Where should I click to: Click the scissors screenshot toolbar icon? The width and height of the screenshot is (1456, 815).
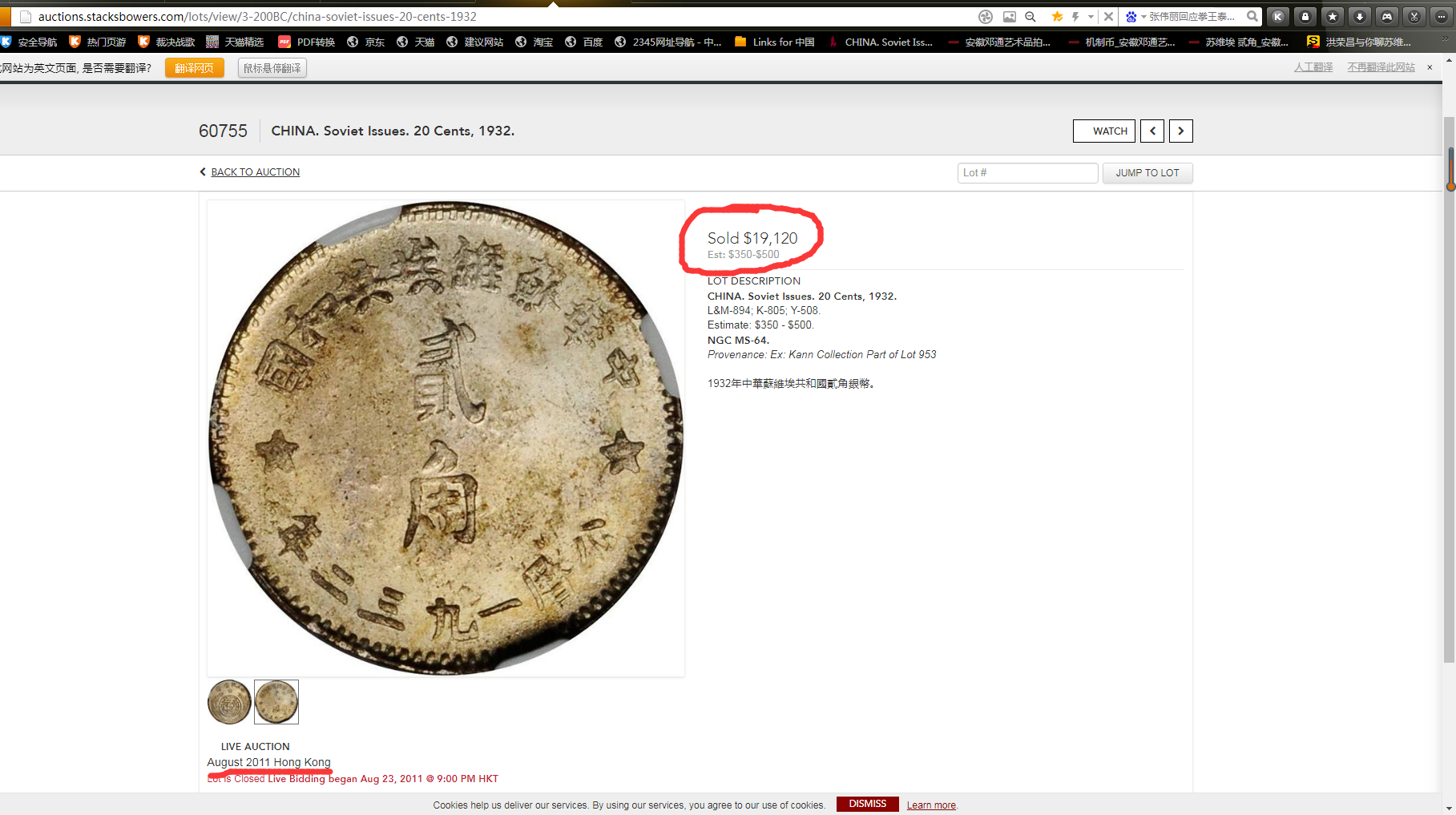[x=1414, y=16]
